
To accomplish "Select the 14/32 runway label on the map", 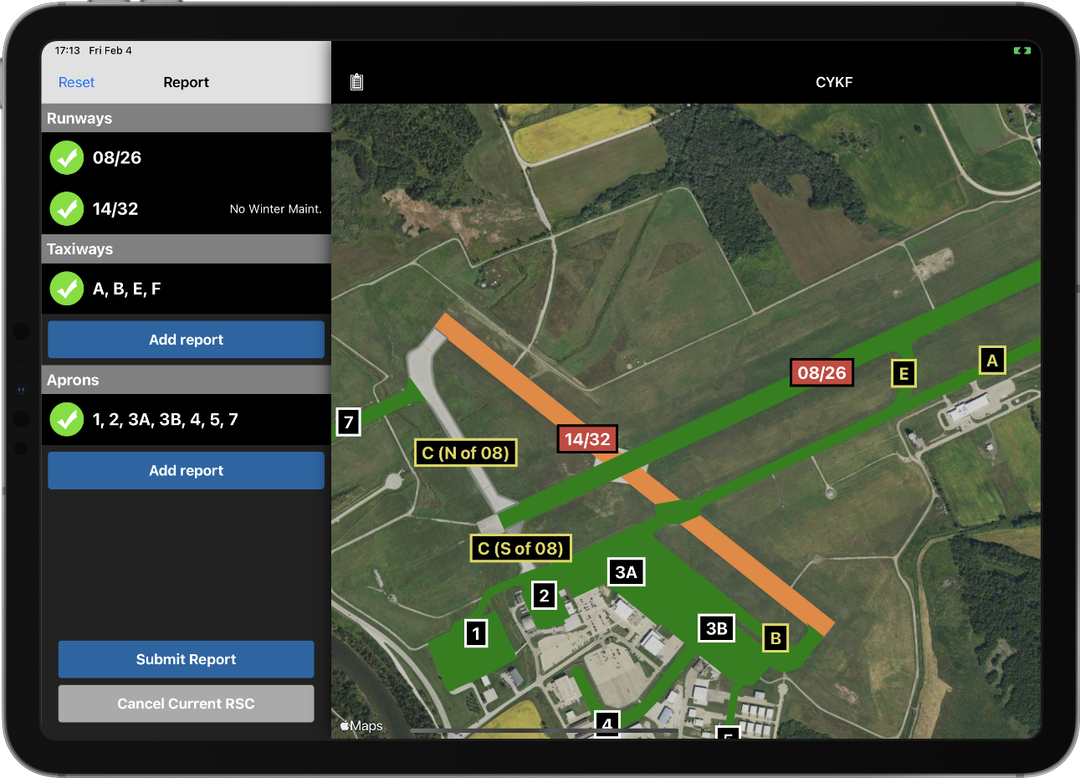I will coord(587,438).
